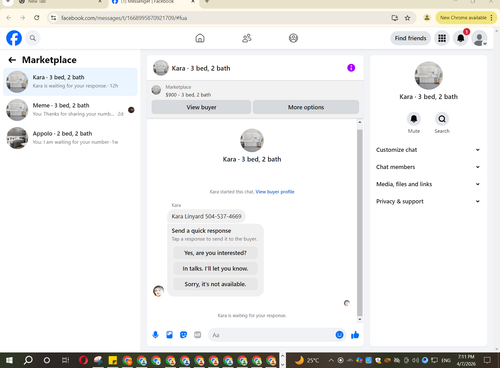Open the Facebook Home icon
This screenshot has width=500, height=368.
(x=200, y=38)
